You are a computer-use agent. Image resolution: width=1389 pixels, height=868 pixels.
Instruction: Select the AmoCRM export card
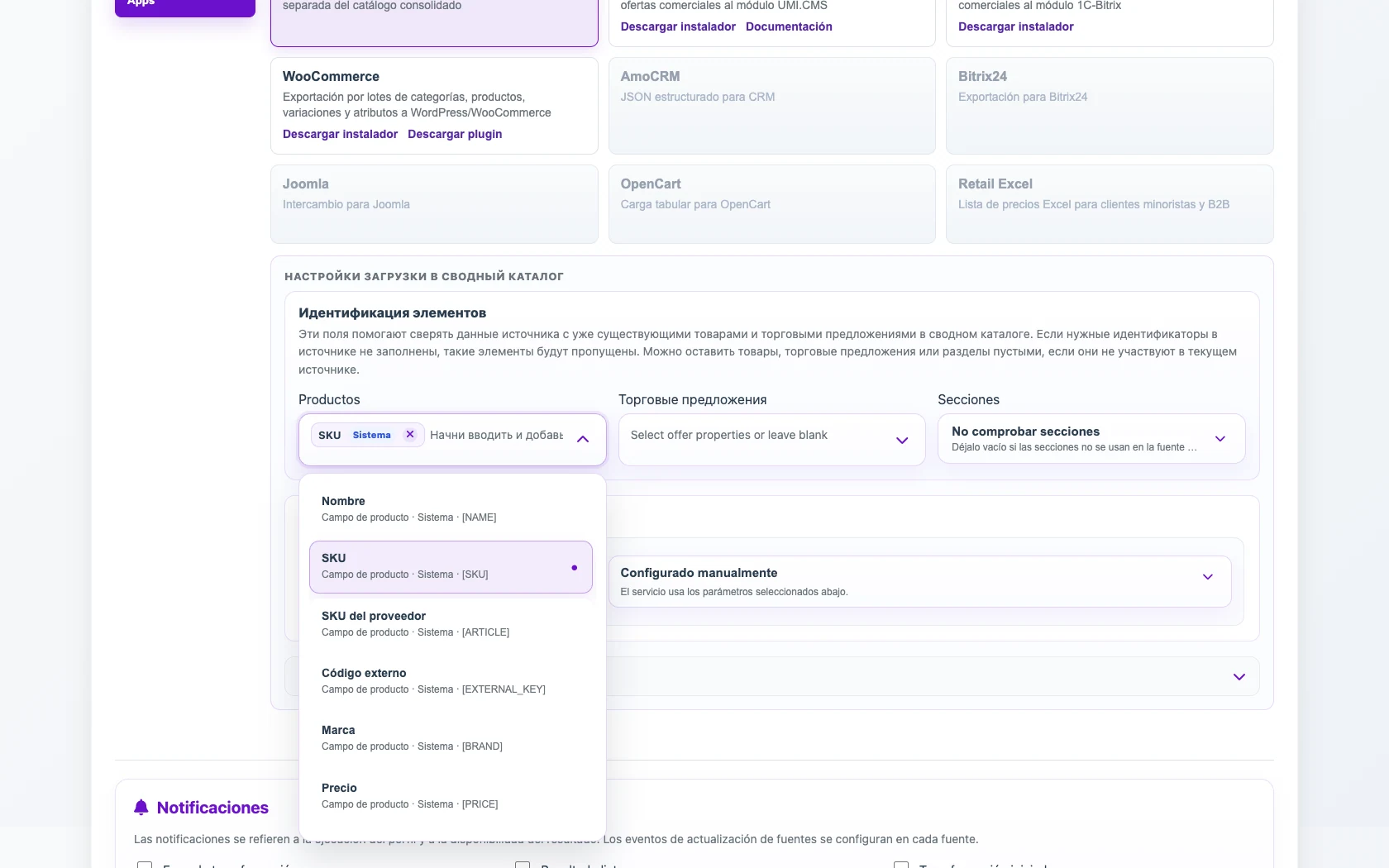coord(772,106)
